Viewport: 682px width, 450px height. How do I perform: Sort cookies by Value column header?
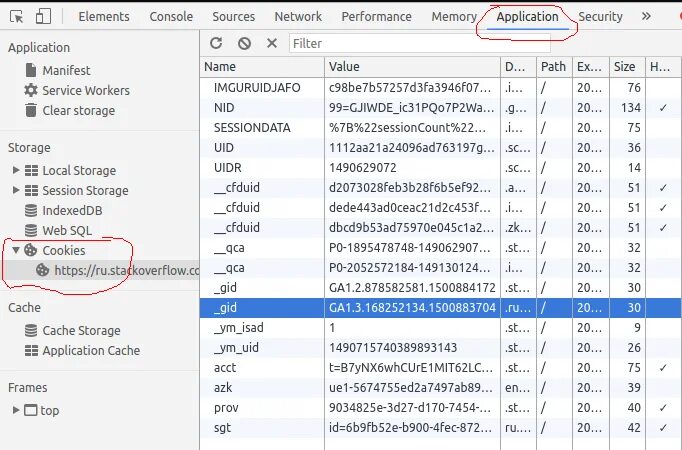pos(412,67)
